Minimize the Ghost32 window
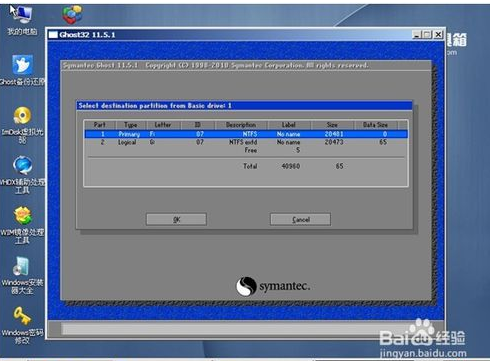 pyautogui.click(x=417, y=34)
